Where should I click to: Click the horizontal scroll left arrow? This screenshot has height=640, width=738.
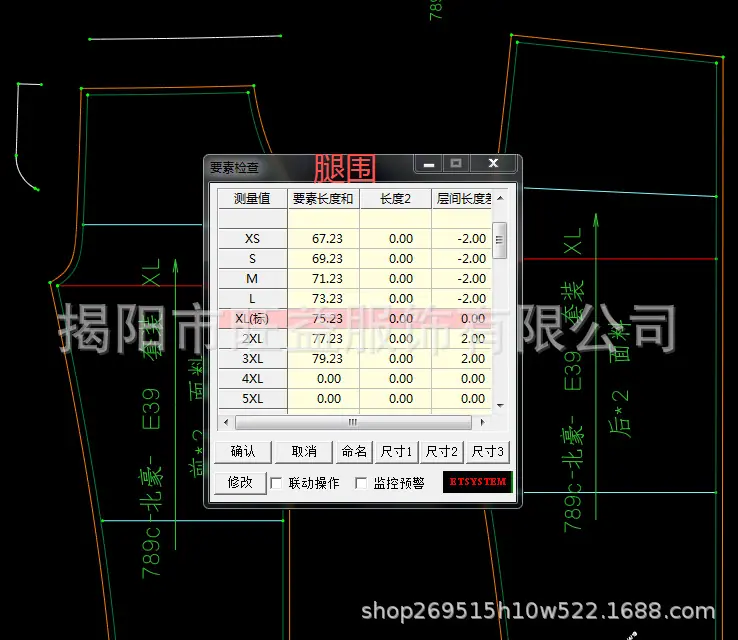[x=226, y=422]
